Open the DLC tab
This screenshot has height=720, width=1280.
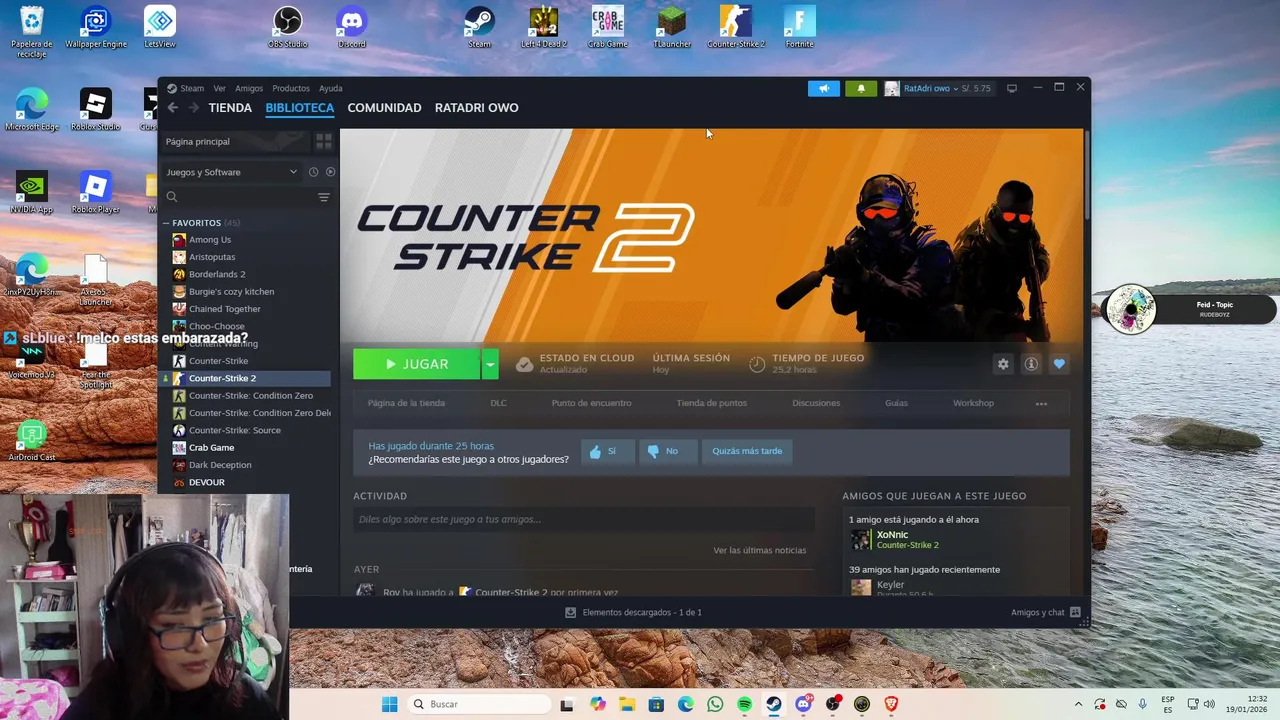click(498, 403)
